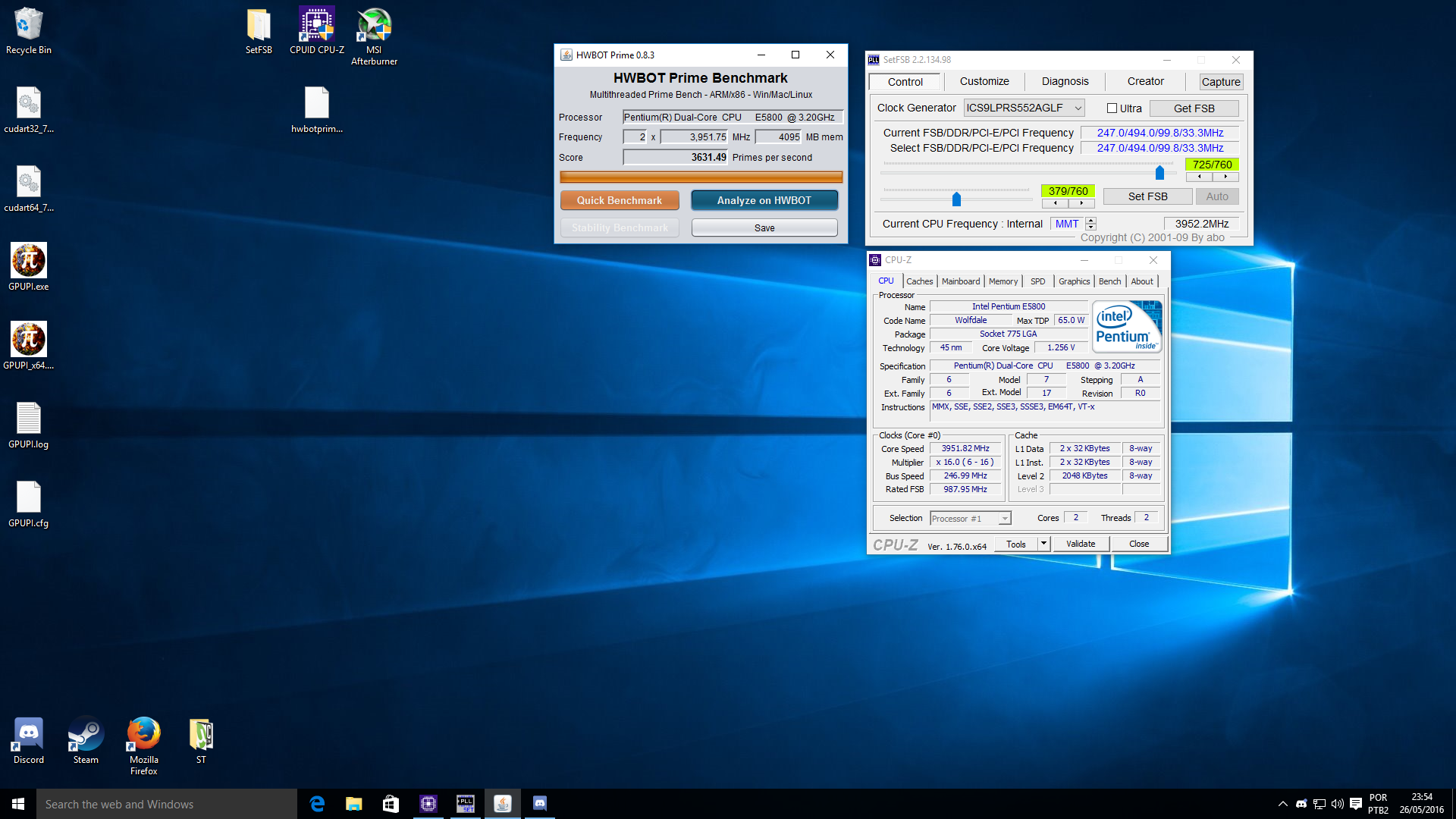Select the cudart64_7... file icon

29,189
